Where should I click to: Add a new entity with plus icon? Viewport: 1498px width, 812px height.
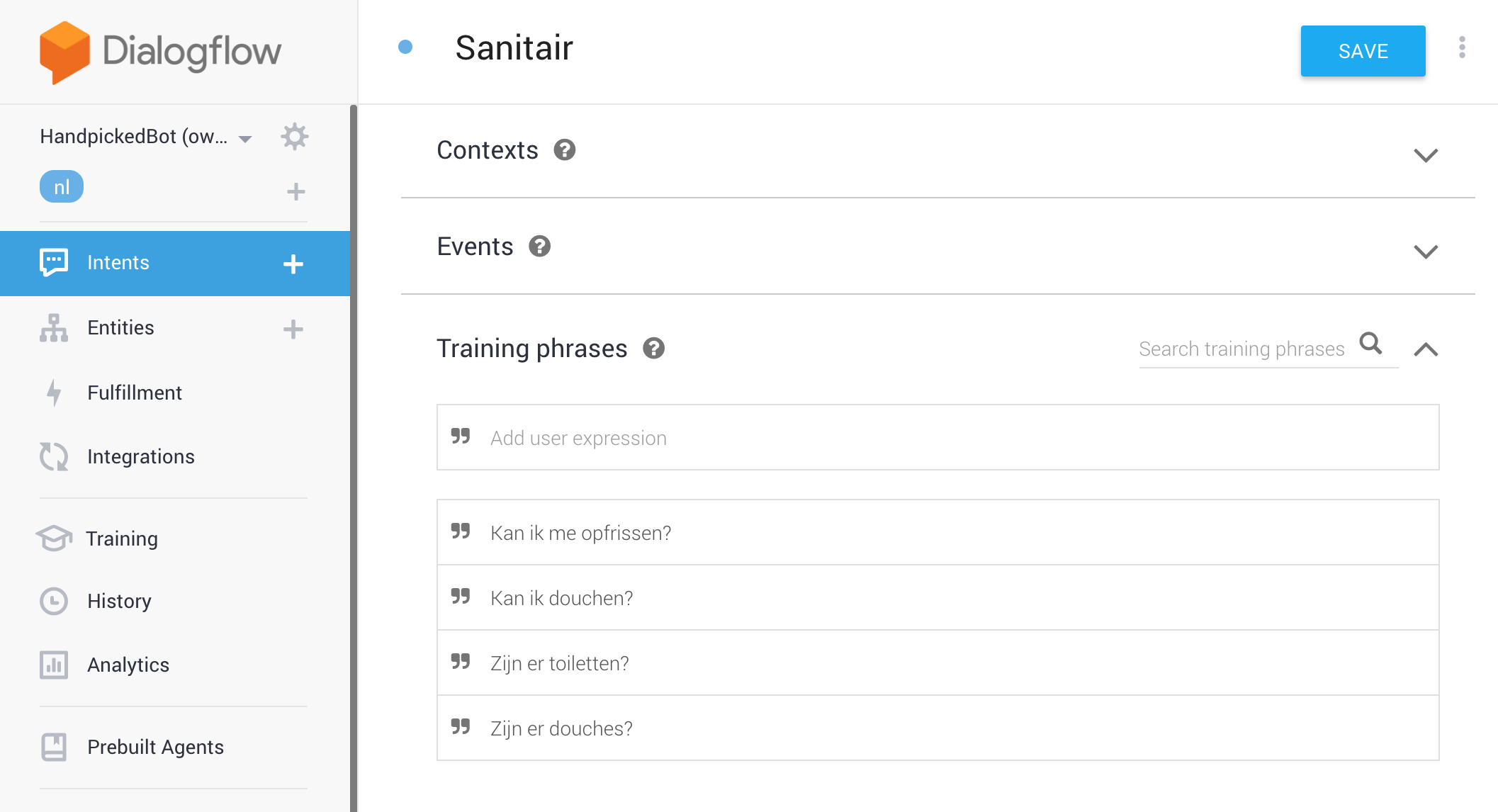point(293,329)
